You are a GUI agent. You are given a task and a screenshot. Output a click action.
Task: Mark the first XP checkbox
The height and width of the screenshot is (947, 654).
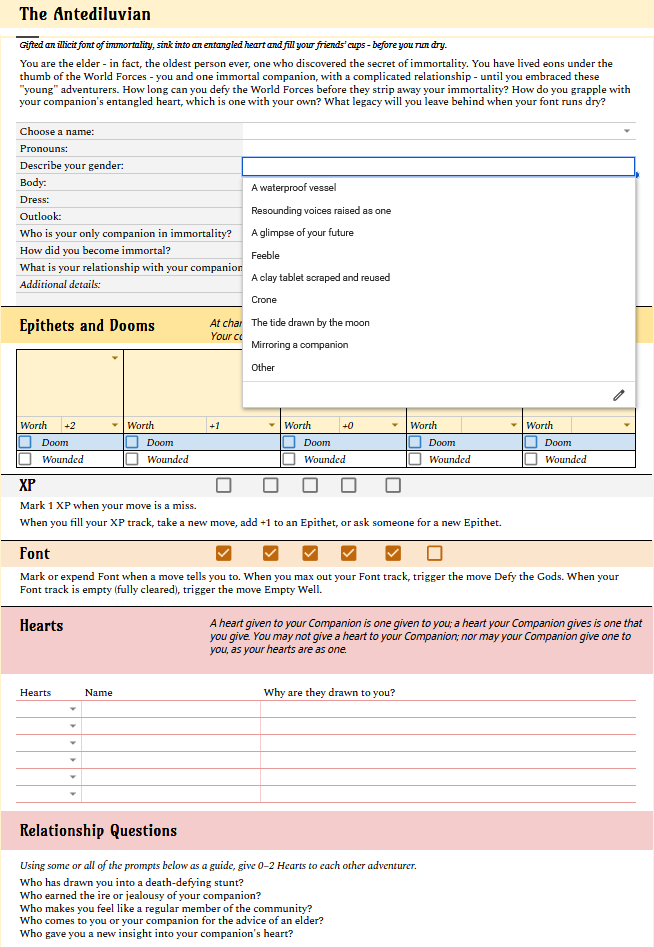click(223, 485)
